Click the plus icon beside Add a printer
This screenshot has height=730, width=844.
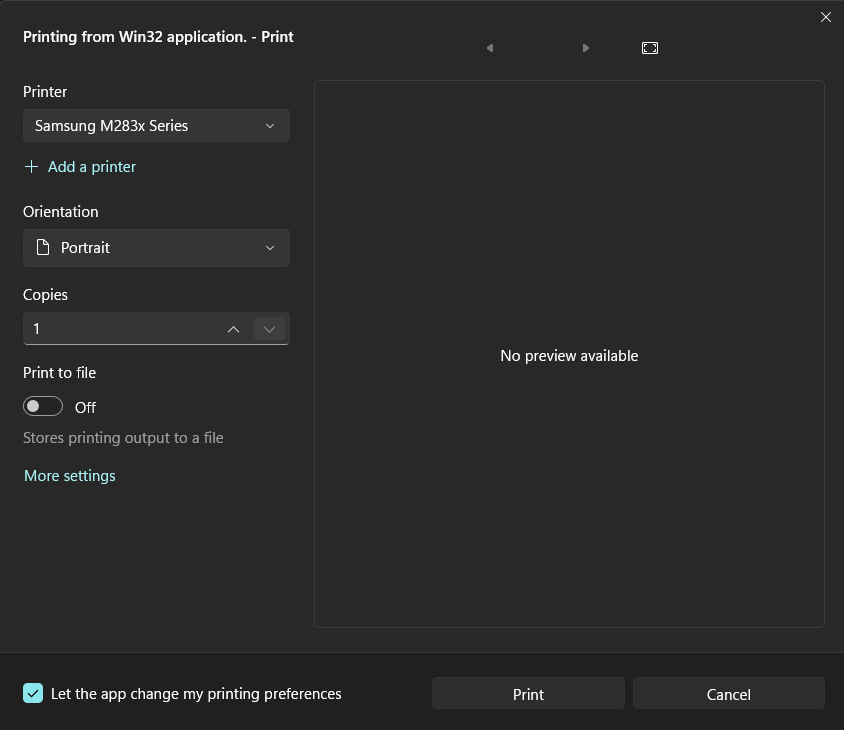coord(32,167)
